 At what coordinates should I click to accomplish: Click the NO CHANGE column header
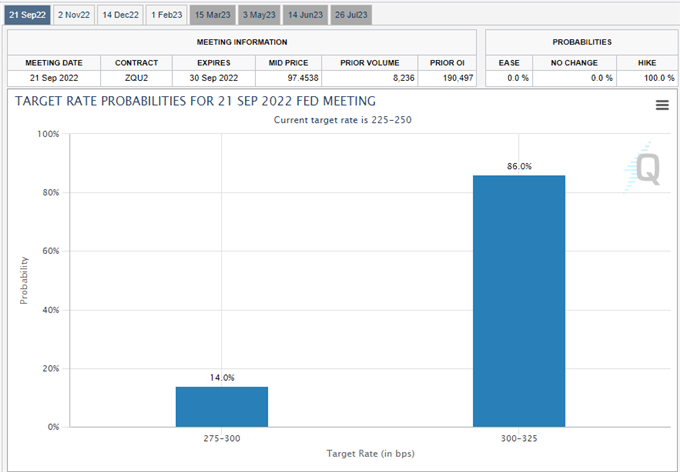pos(575,63)
